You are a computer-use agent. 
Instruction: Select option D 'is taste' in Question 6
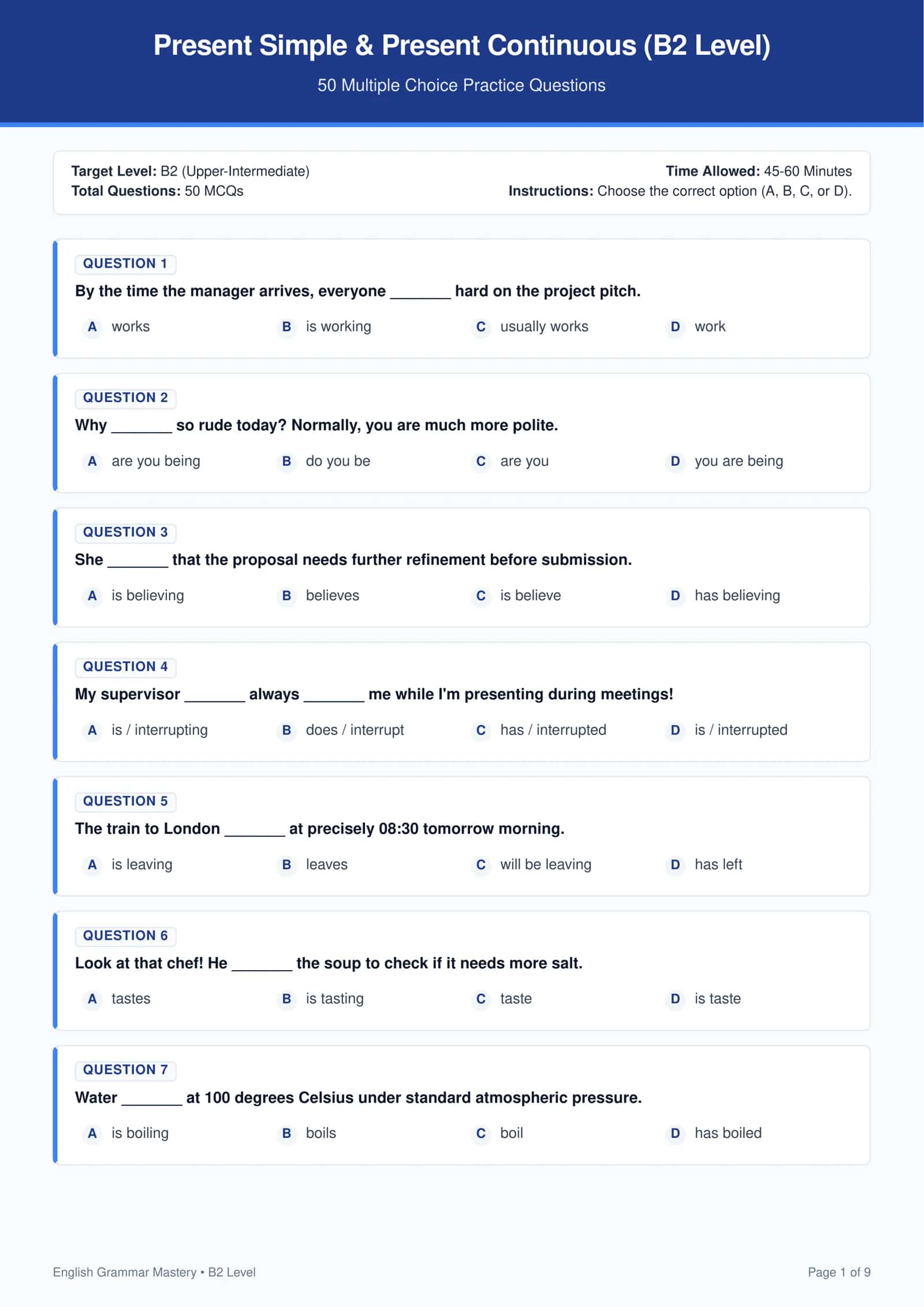click(704, 999)
